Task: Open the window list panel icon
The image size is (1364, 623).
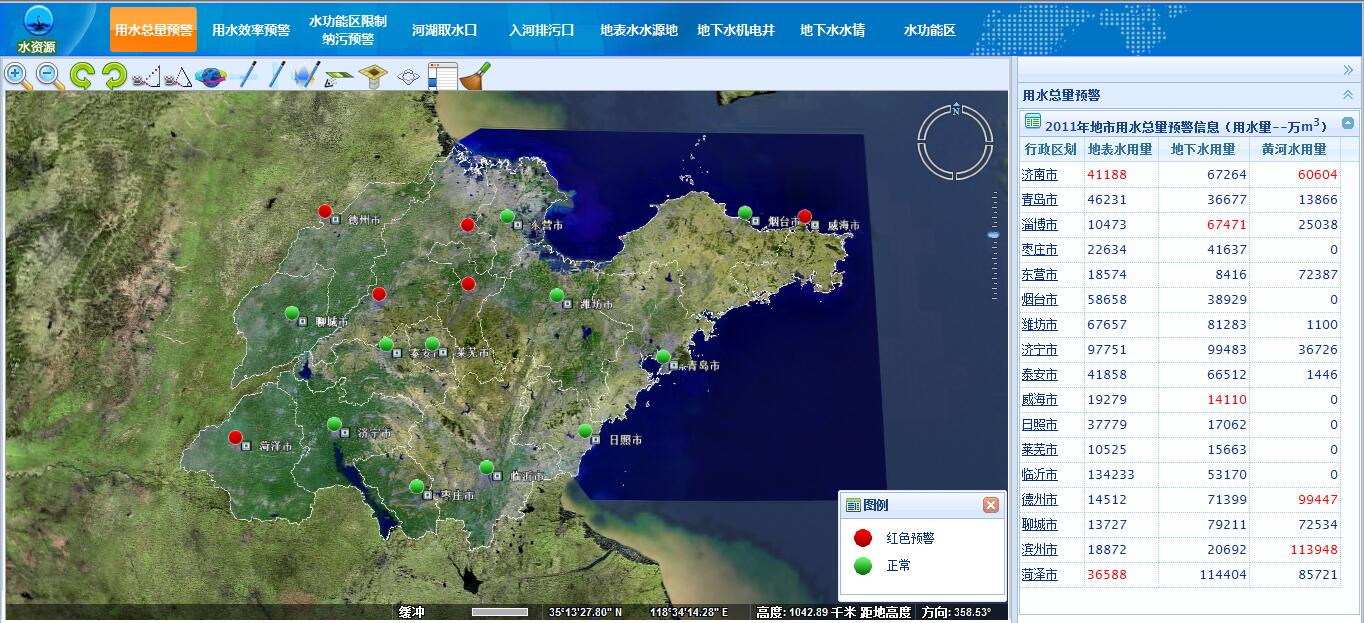Action: (442, 75)
